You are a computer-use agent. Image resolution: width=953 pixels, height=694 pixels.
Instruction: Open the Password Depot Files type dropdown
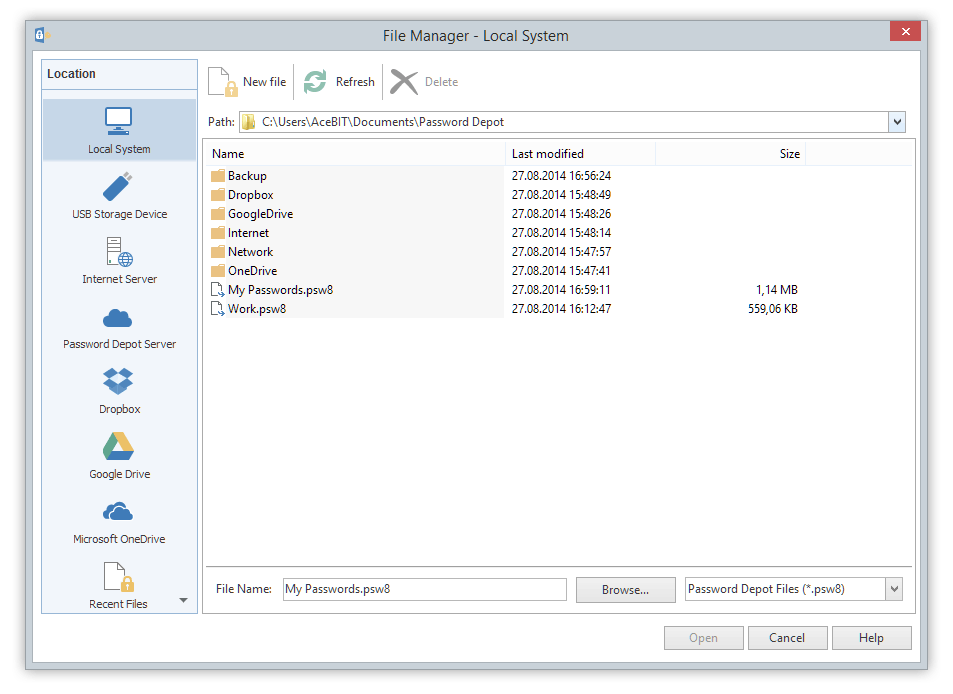[x=894, y=589]
